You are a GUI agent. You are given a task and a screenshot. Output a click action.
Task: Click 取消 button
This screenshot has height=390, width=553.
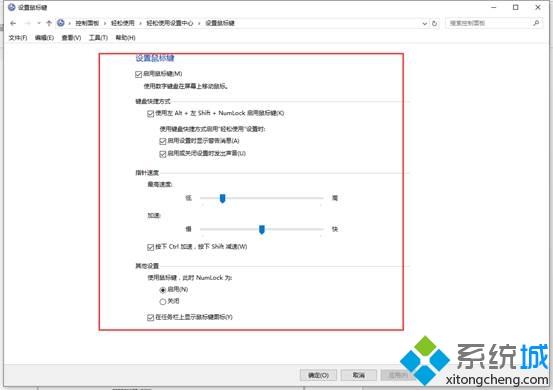click(359, 375)
